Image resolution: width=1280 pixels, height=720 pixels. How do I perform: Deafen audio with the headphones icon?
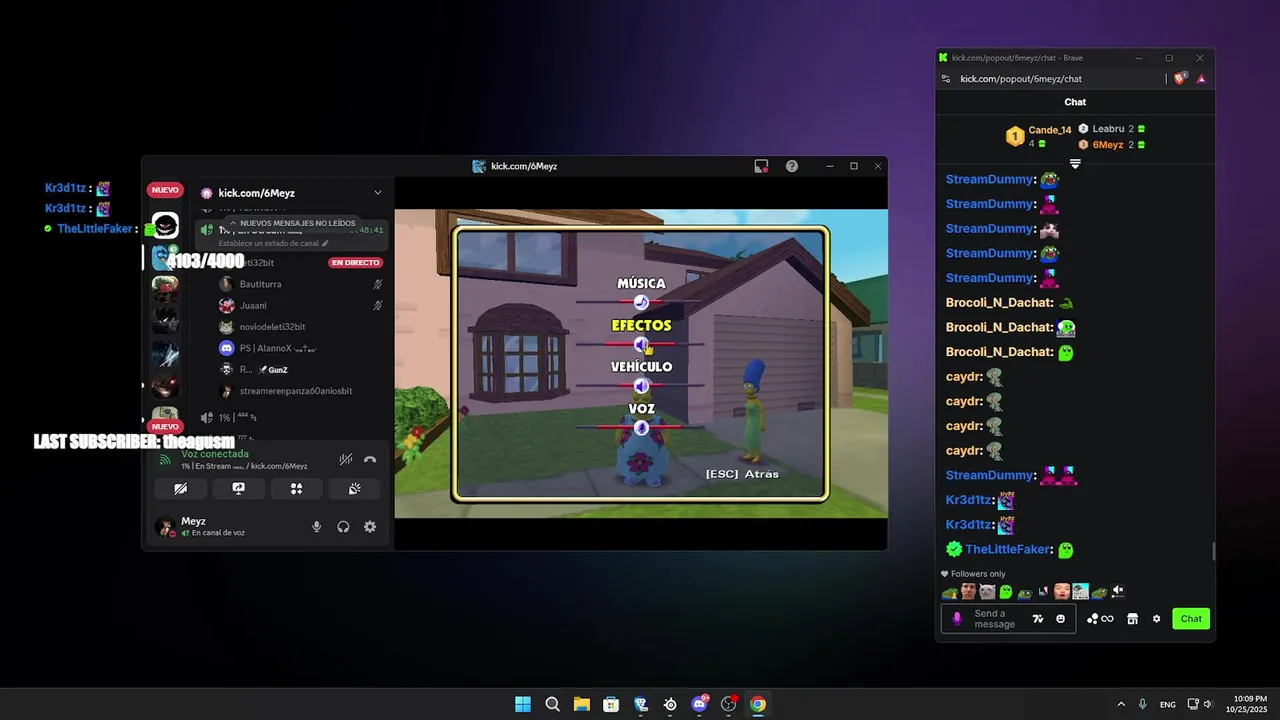343,527
